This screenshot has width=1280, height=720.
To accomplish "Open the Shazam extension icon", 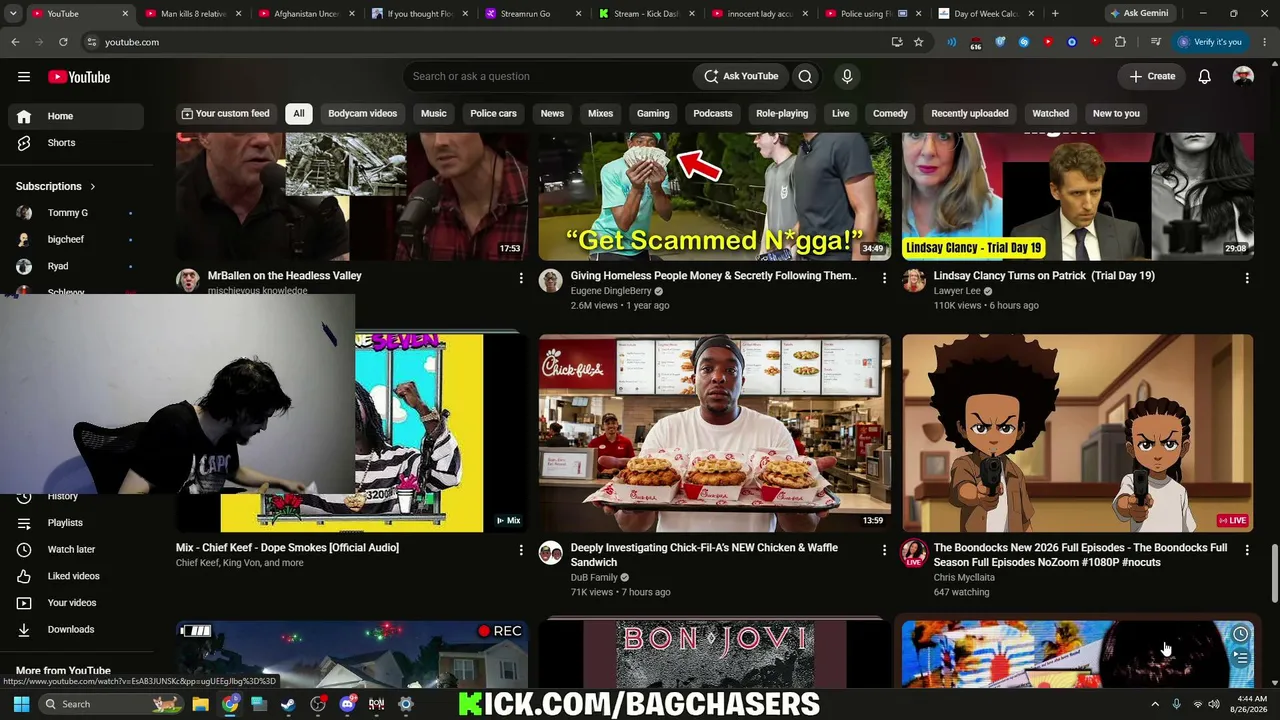I will pos(1024,42).
